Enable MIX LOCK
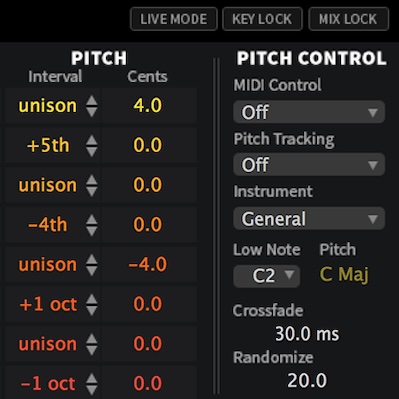Viewport: 399px width, 399px height. 348,19
